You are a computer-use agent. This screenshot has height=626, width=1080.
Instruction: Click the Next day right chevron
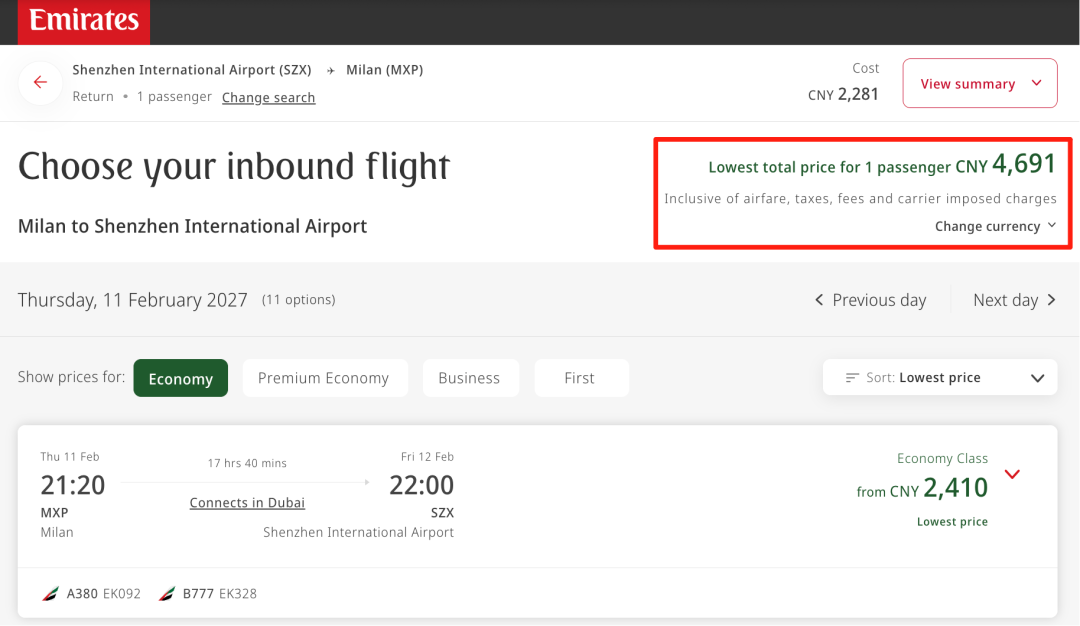point(1051,300)
